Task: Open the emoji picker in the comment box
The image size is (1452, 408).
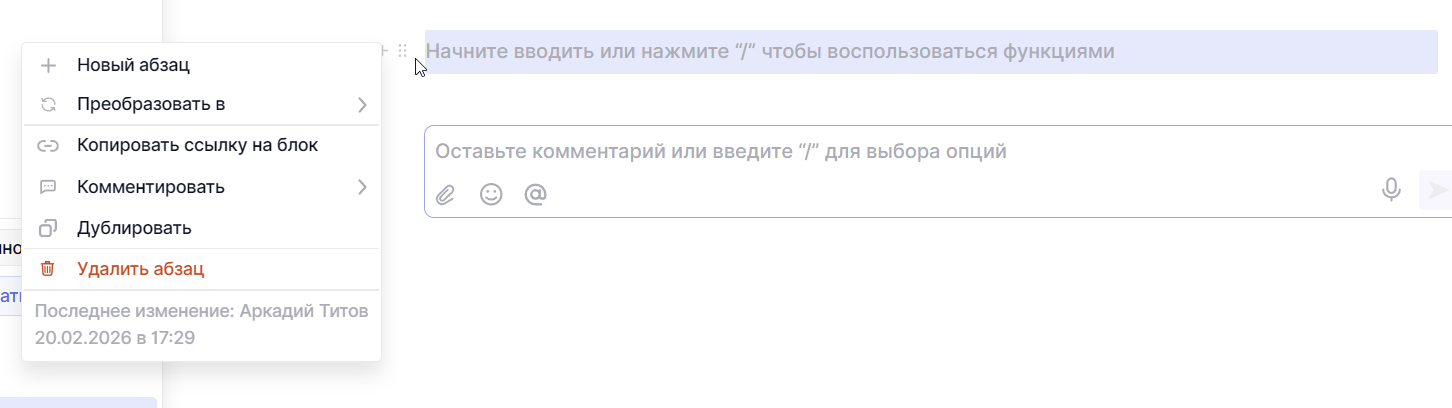Action: tap(491, 194)
